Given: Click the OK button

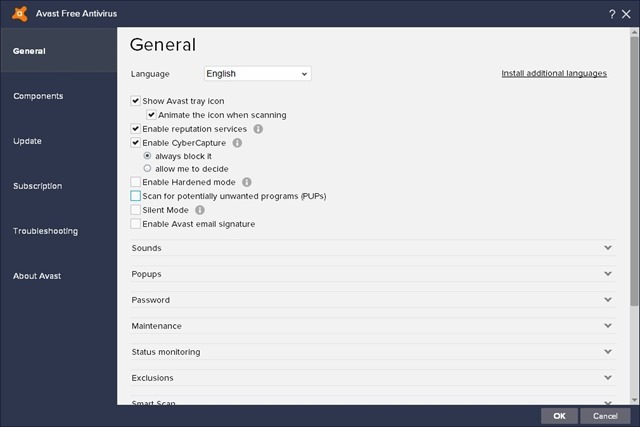Looking at the screenshot, I should point(559,415).
